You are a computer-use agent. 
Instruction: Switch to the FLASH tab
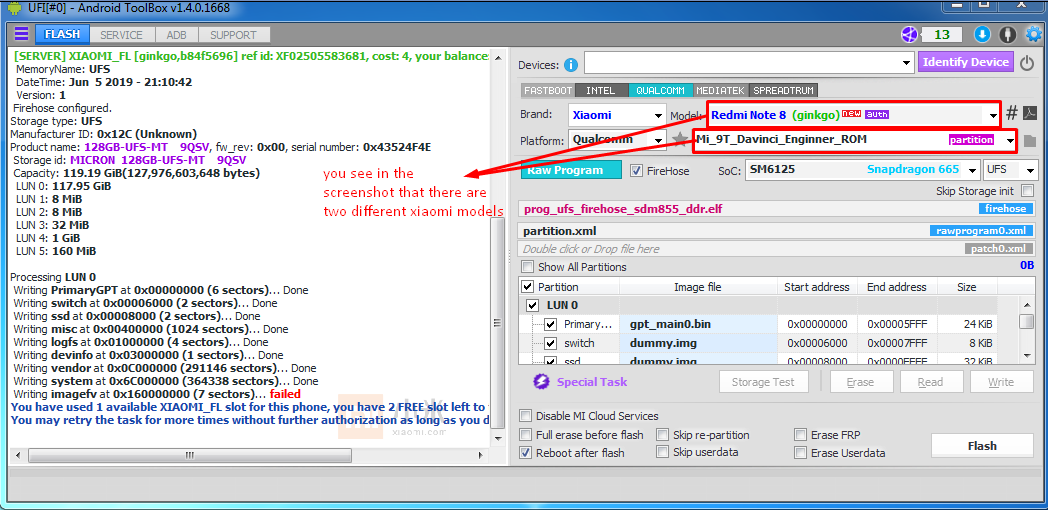click(62, 35)
